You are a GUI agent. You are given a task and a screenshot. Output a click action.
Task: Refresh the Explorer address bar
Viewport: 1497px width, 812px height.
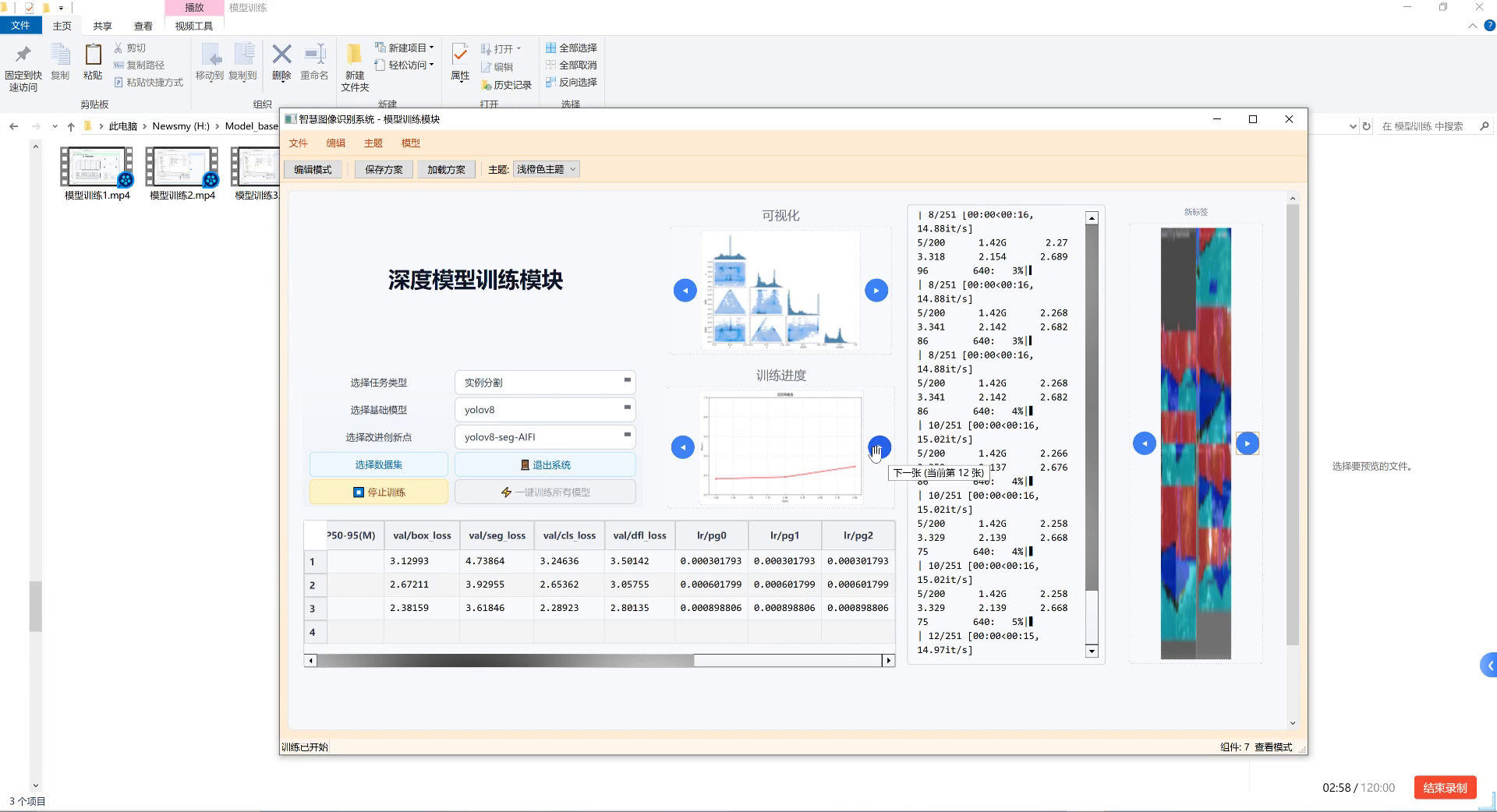(x=1366, y=126)
